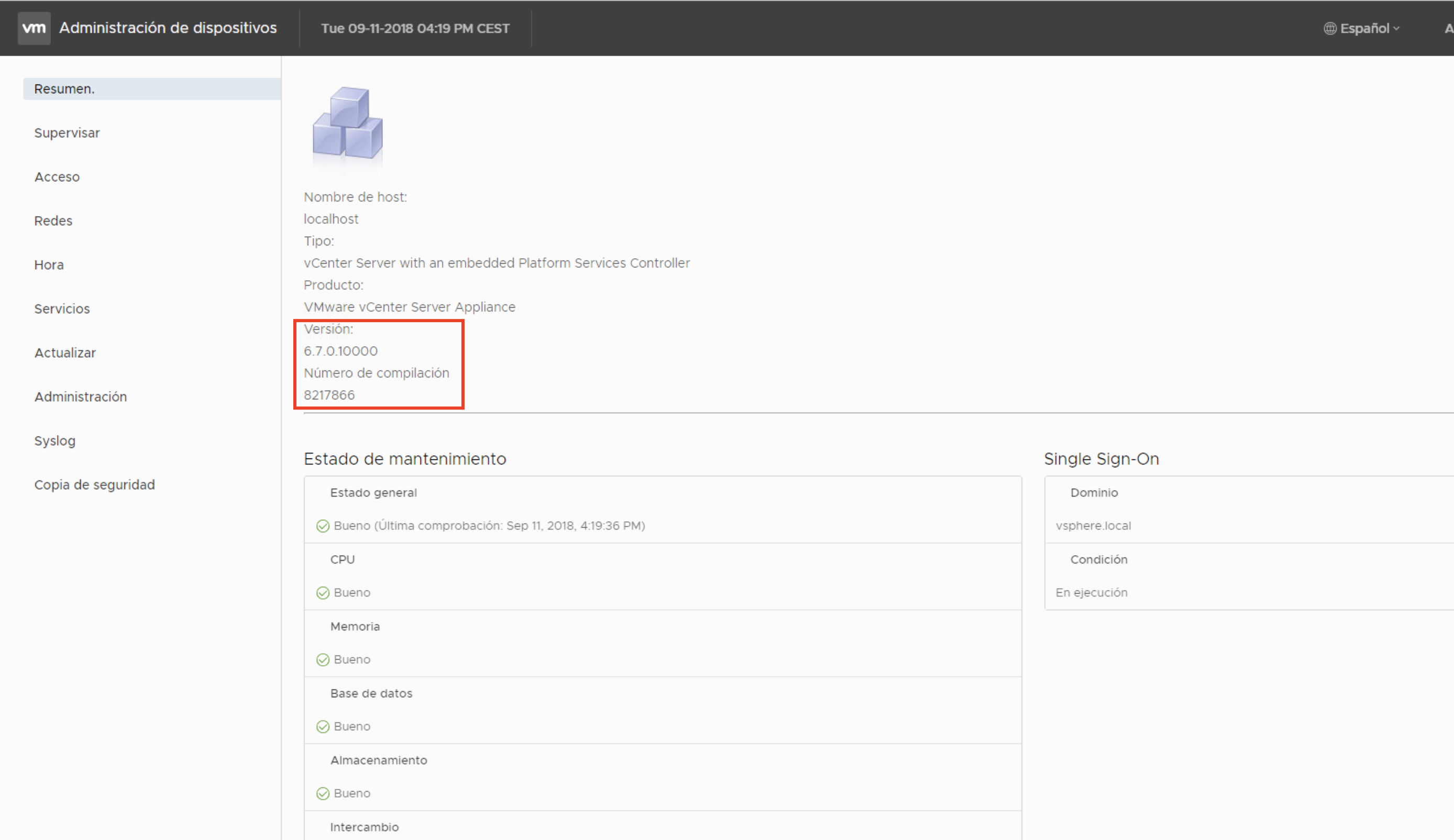The height and width of the screenshot is (840, 1454).
Task: Open the Administración section
Action: (x=80, y=397)
